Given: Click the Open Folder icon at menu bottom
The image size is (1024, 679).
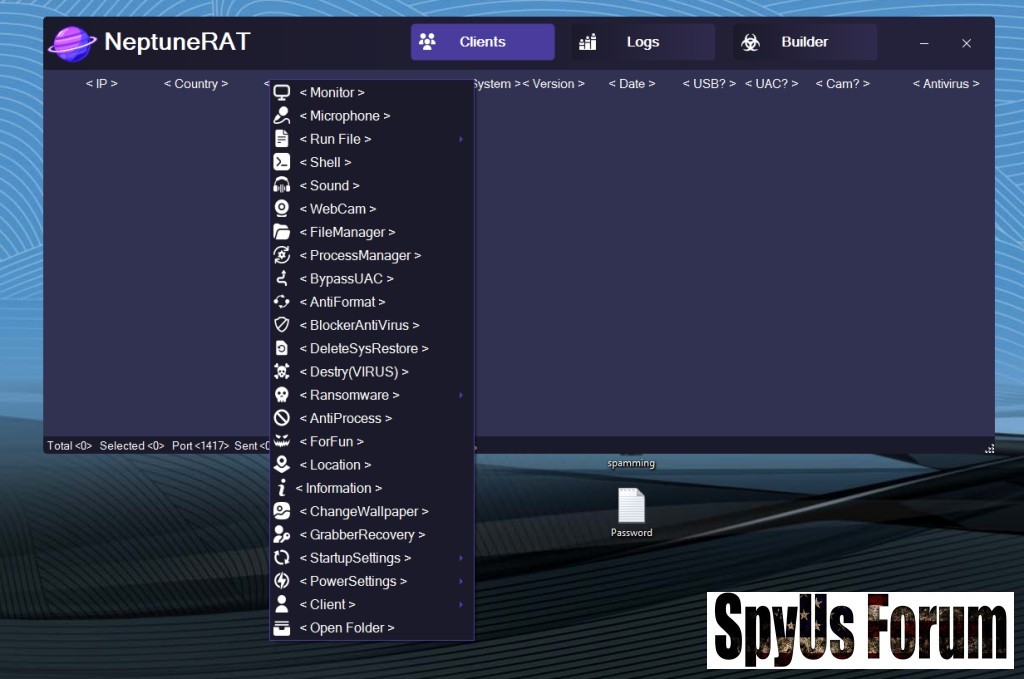Looking at the screenshot, I should click(x=282, y=628).
